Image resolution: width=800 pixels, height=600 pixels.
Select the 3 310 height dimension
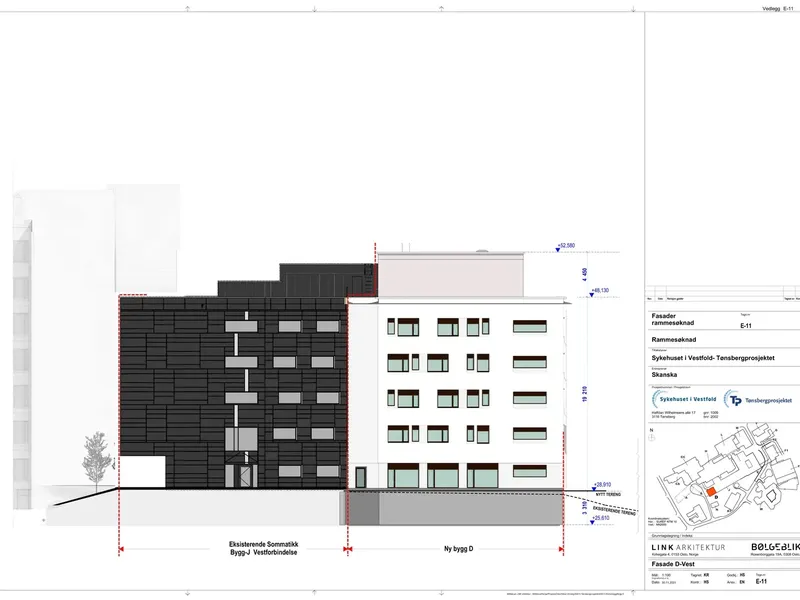(585, 507)
